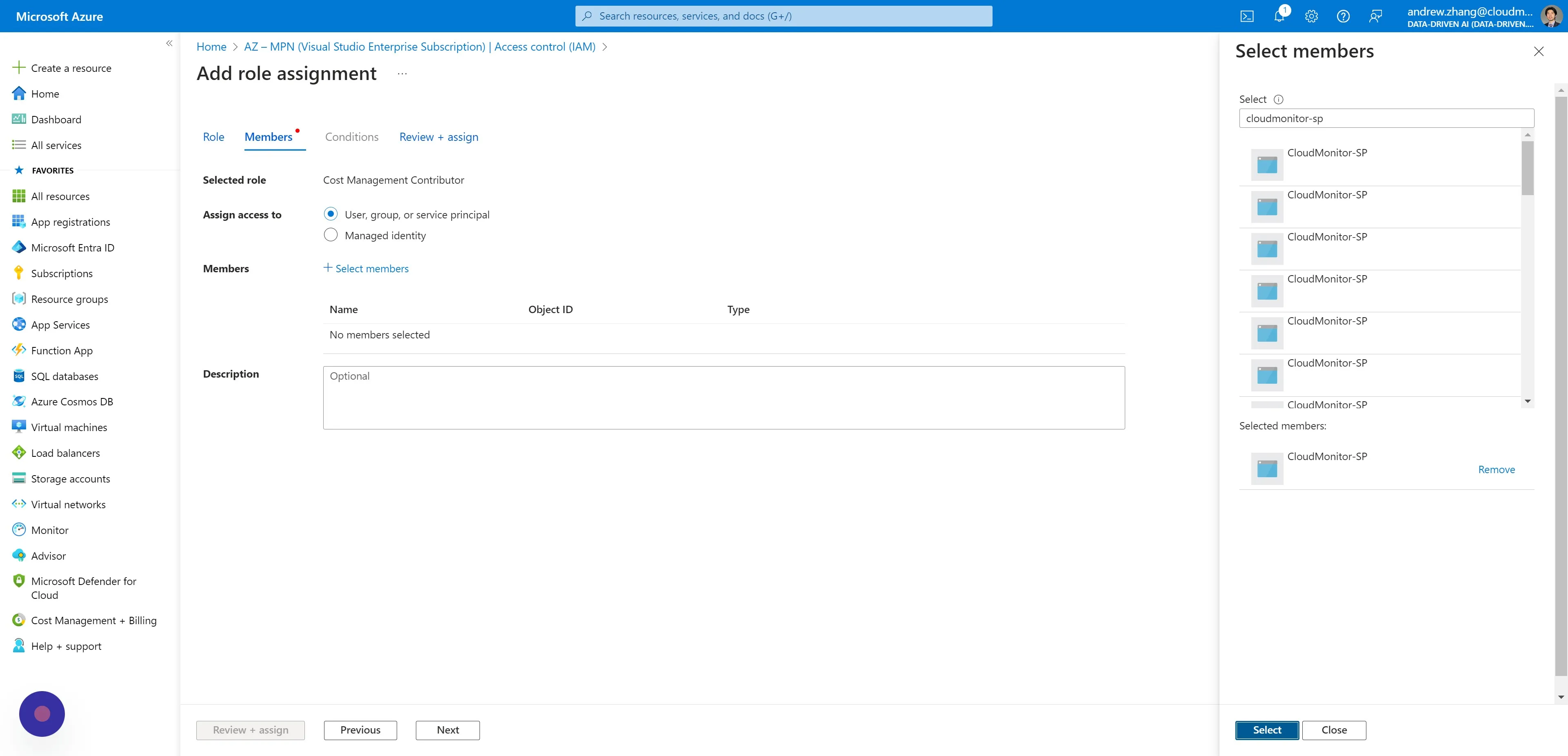Go to Home in sidebar
This screenshot has height=756, width=1568.
click(x=44, y=94)
